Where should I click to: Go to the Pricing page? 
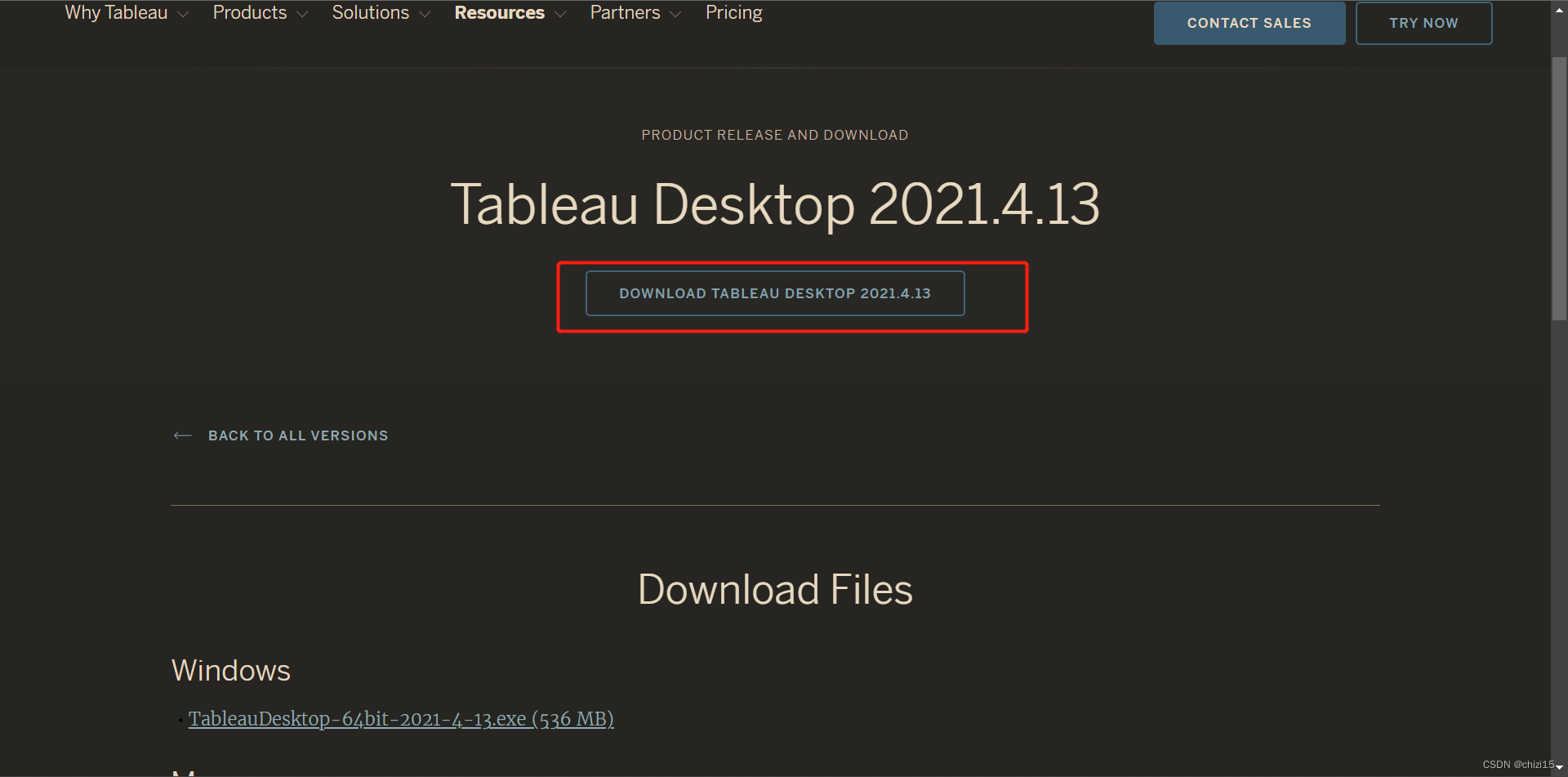(734, 13)
